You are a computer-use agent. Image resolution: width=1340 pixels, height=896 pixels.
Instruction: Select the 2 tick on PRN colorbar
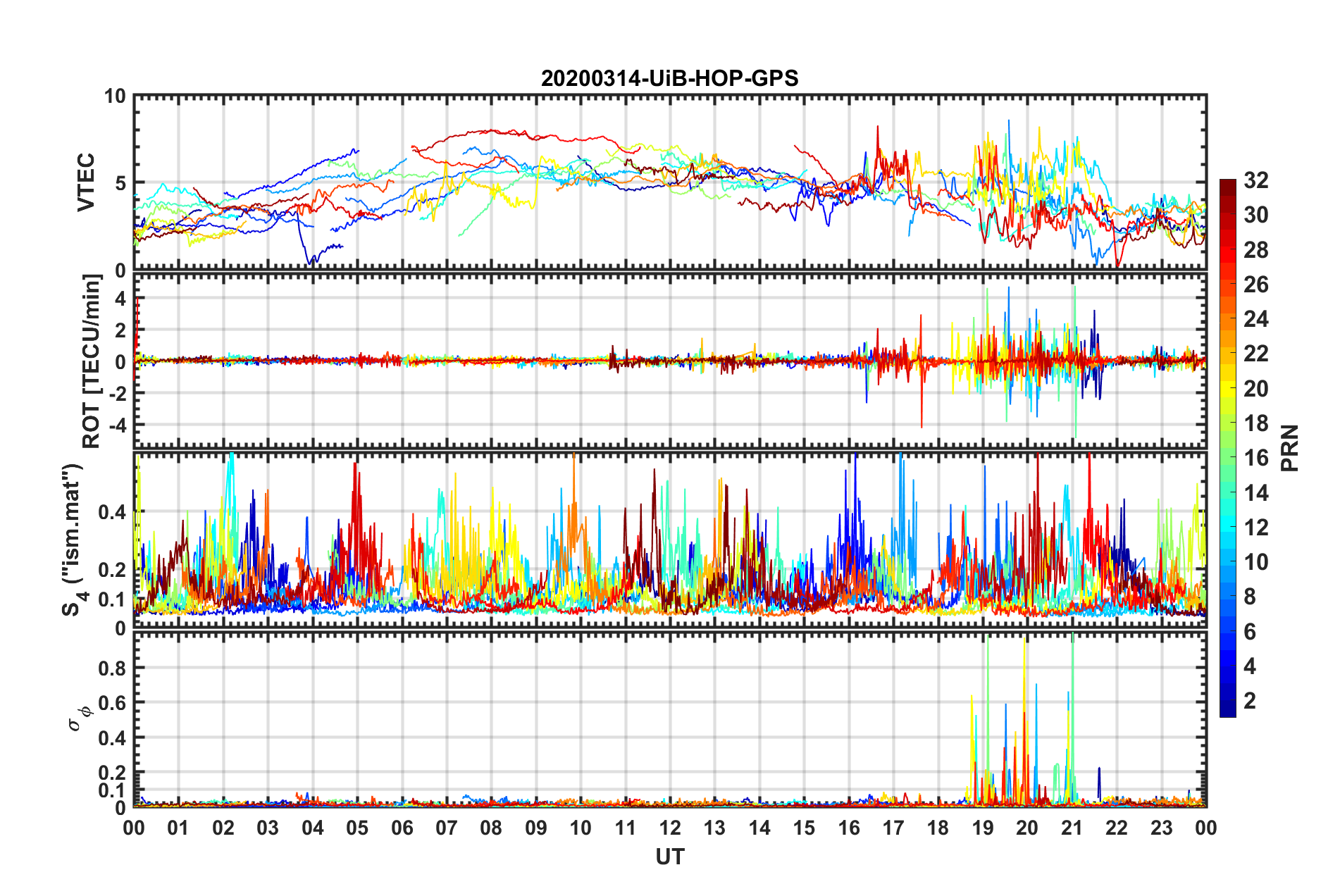point(1250,701)
